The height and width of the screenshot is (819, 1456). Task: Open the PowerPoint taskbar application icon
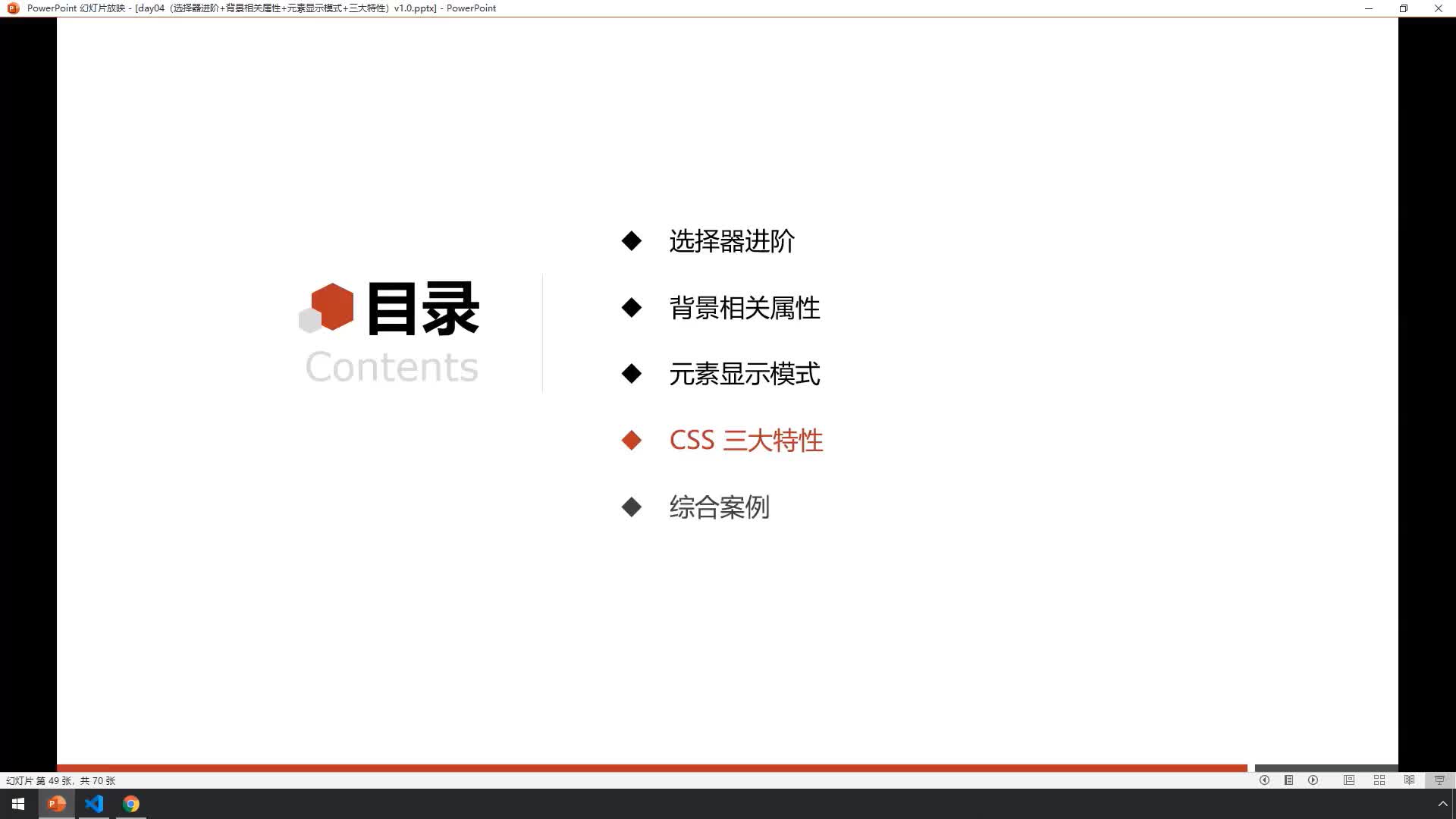pos(56,804)
